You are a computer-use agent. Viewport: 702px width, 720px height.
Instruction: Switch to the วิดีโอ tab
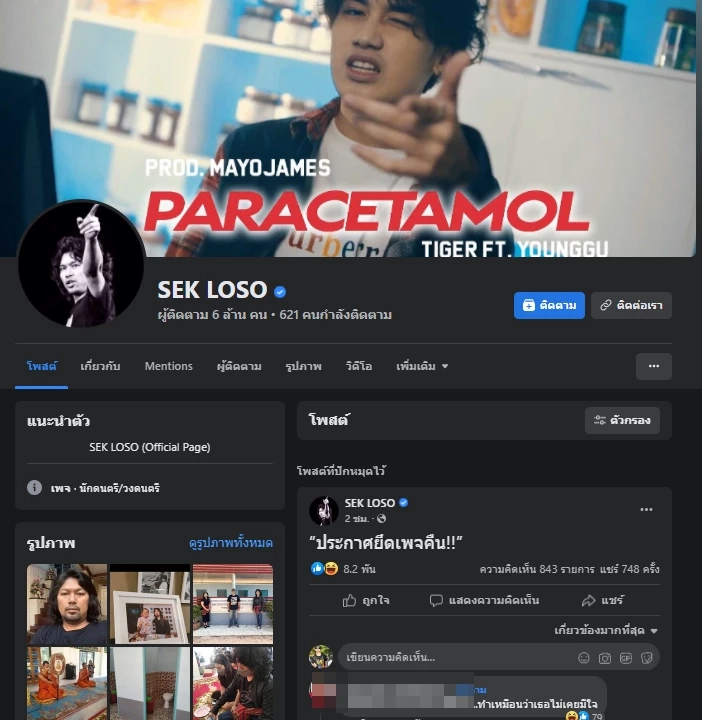point(358,367)
